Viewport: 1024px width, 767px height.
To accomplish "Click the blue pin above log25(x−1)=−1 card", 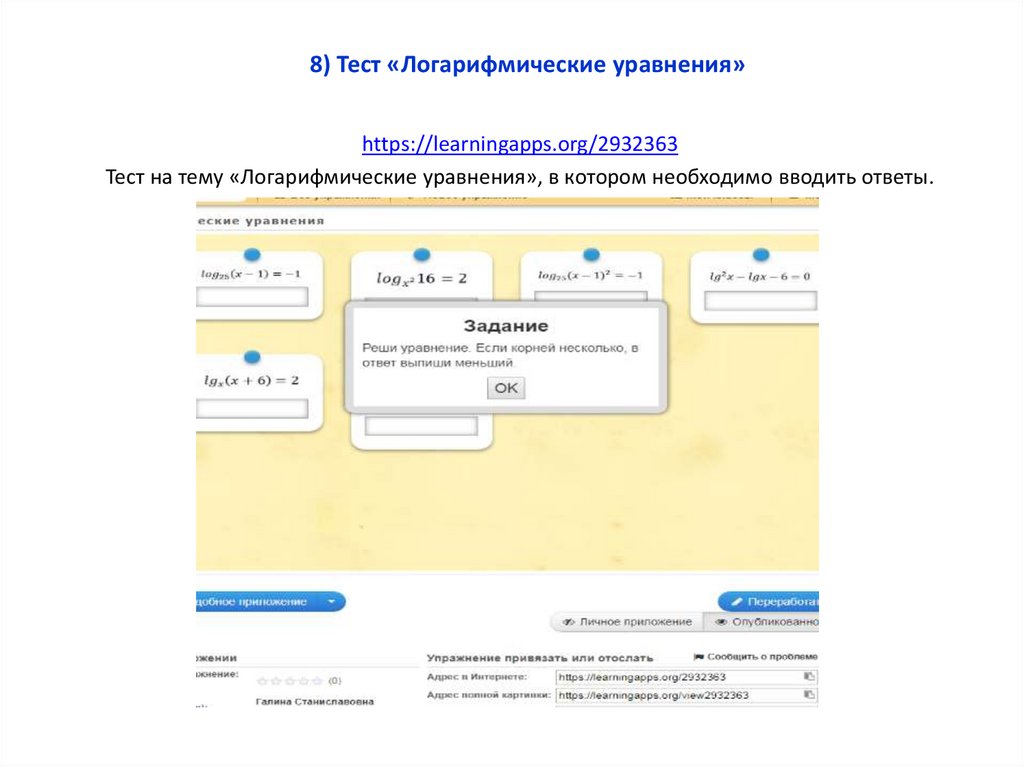I will click(x=252, y=255).
